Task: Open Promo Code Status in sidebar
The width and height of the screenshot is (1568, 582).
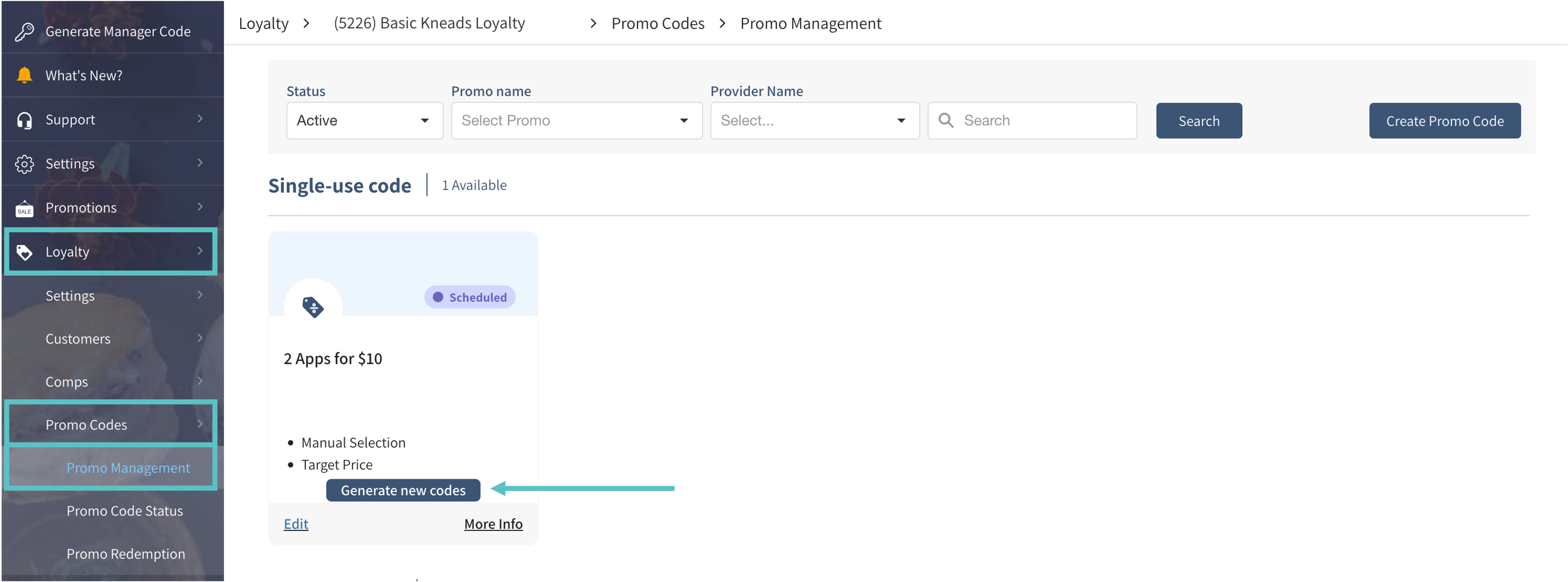Action: 125,511
